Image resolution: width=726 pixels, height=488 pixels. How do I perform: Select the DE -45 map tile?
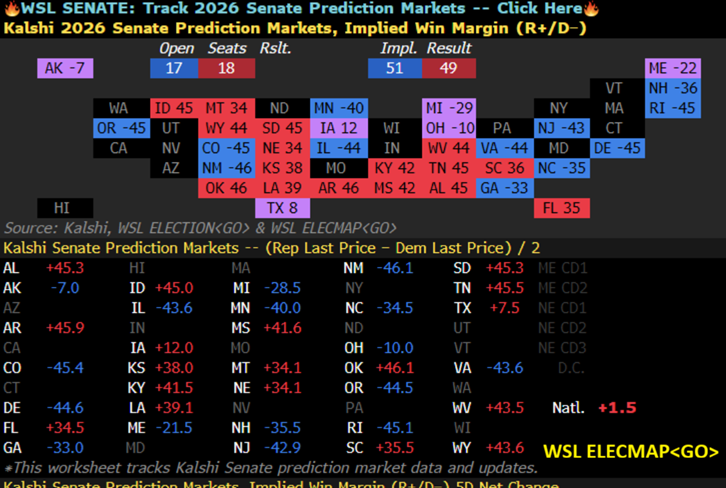[617, 148]
